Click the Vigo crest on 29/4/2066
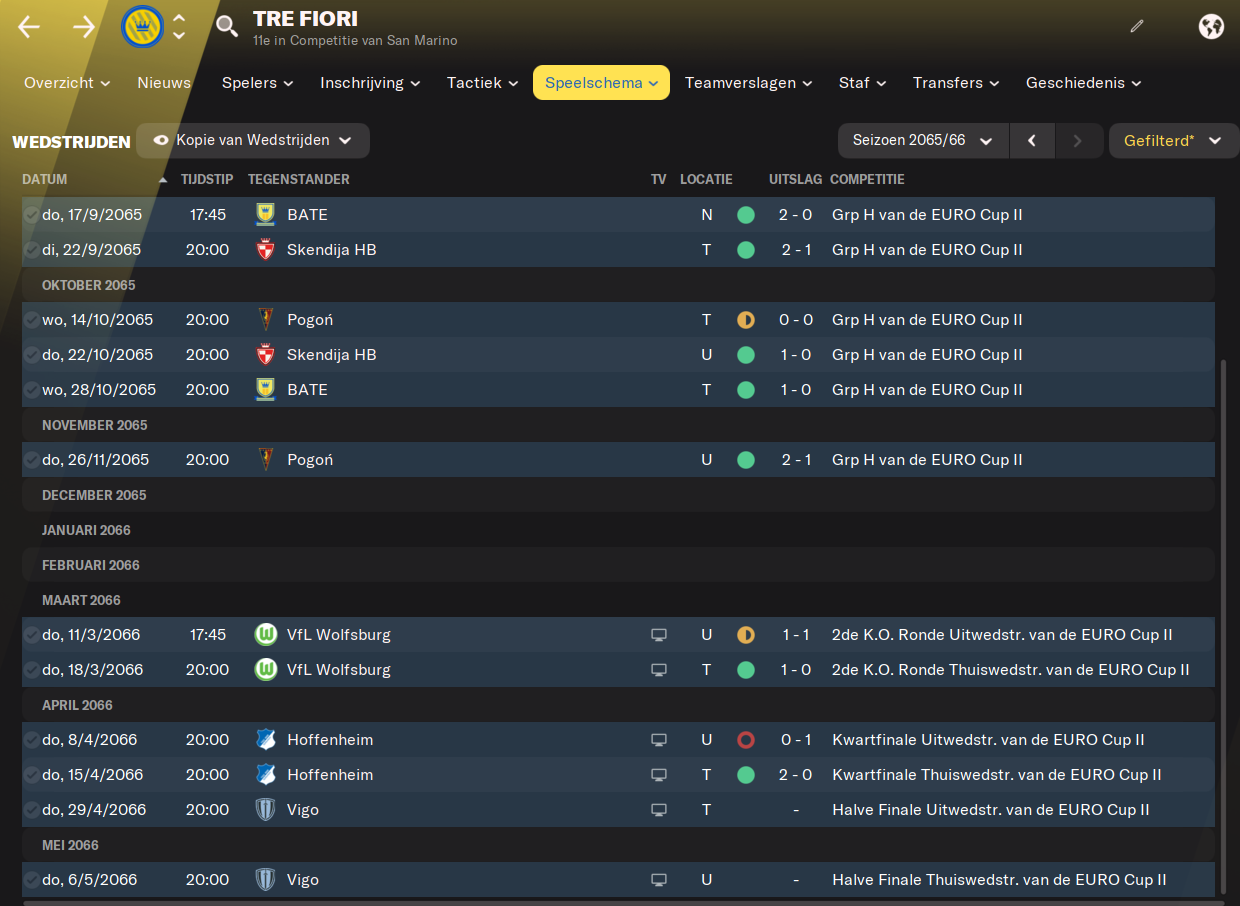 coord(265,810)
